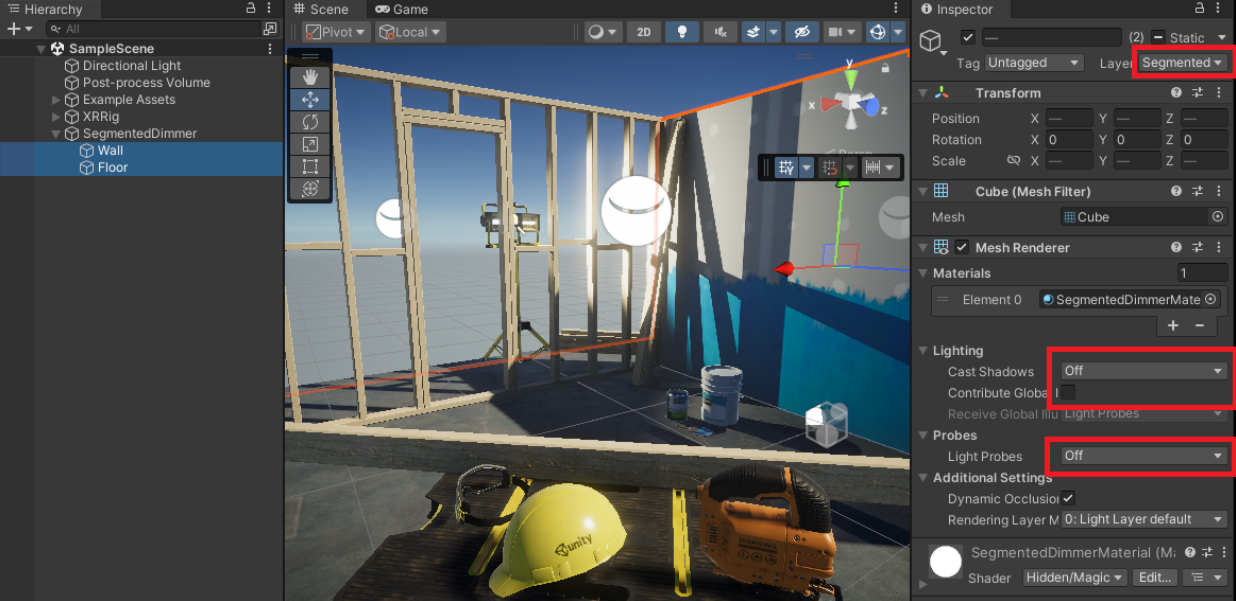Open draw mode shading dropdown
Viewport: 1236px width, 601px height.
click(603, 32)
